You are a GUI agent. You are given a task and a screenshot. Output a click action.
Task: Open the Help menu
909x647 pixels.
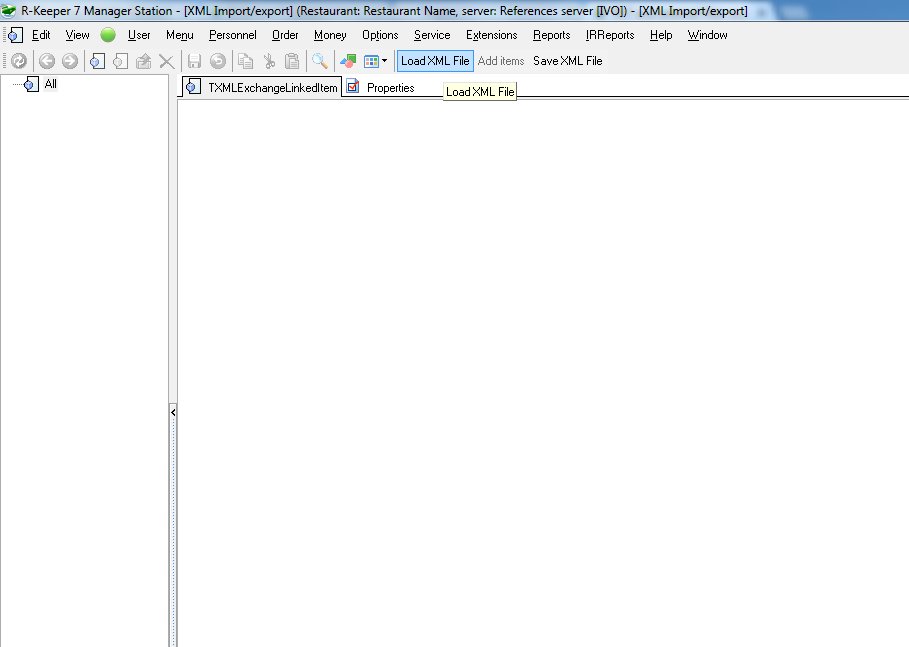pos(661,35)
